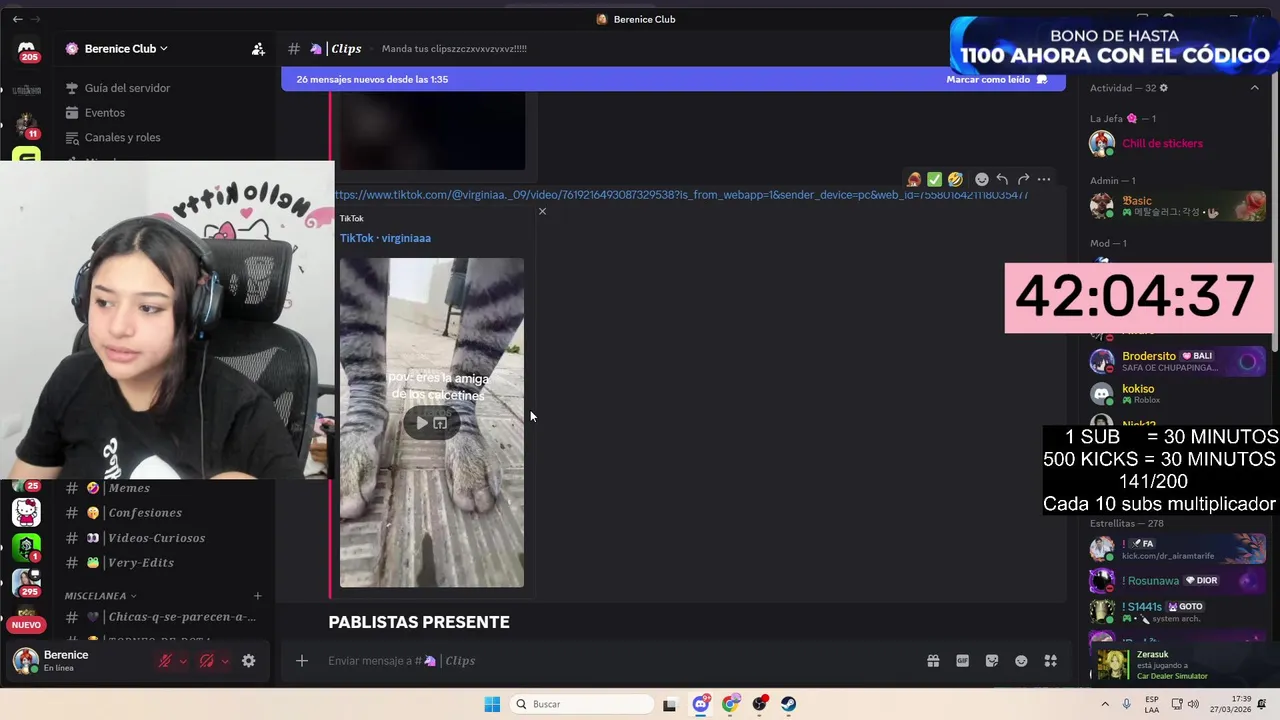Open Discord from the Windows taskbar
This screenshot has width=1280, height=720.
click(x=701, y=704)
